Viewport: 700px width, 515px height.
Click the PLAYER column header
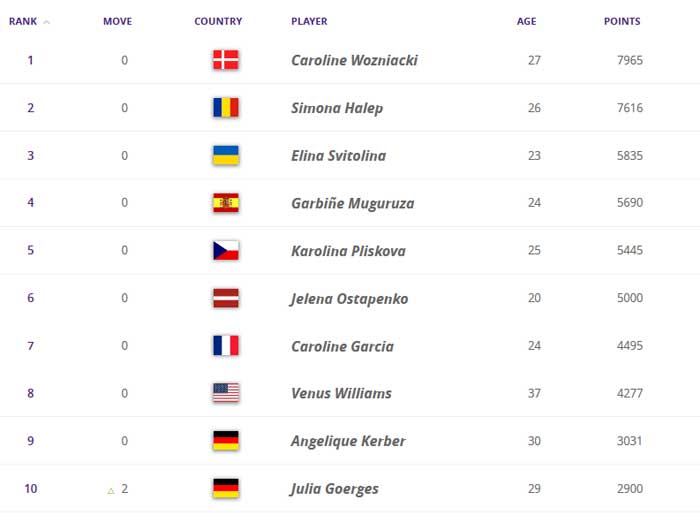pos(309,22)
